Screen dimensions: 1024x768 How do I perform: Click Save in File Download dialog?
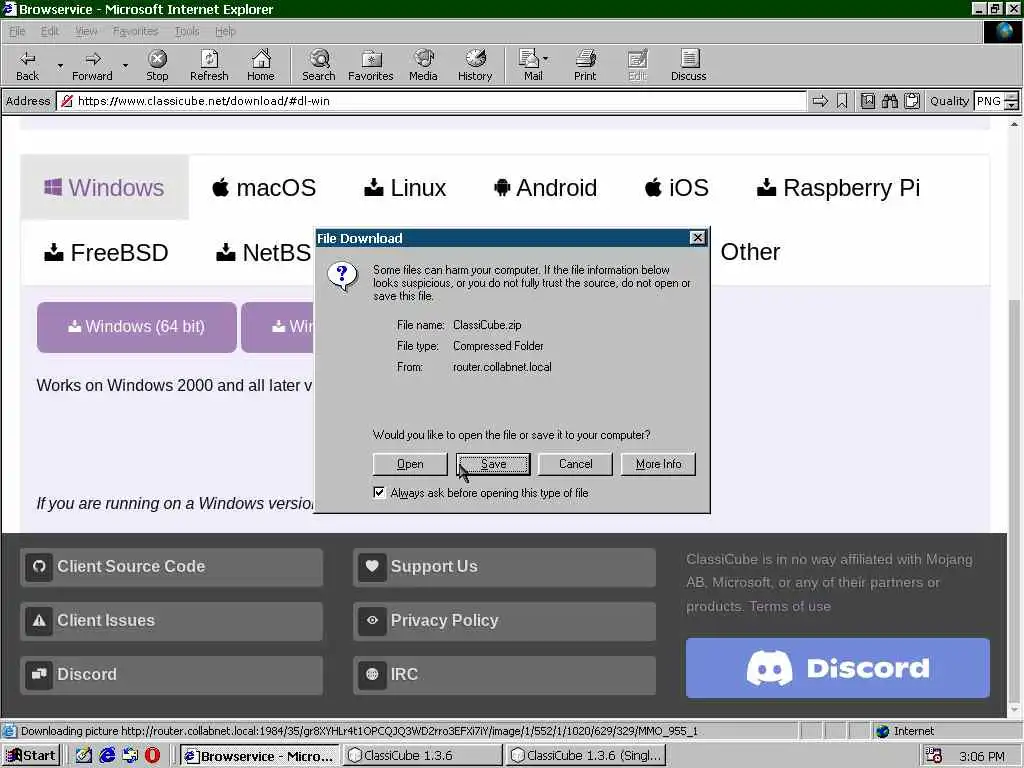(x=493, y=464)
